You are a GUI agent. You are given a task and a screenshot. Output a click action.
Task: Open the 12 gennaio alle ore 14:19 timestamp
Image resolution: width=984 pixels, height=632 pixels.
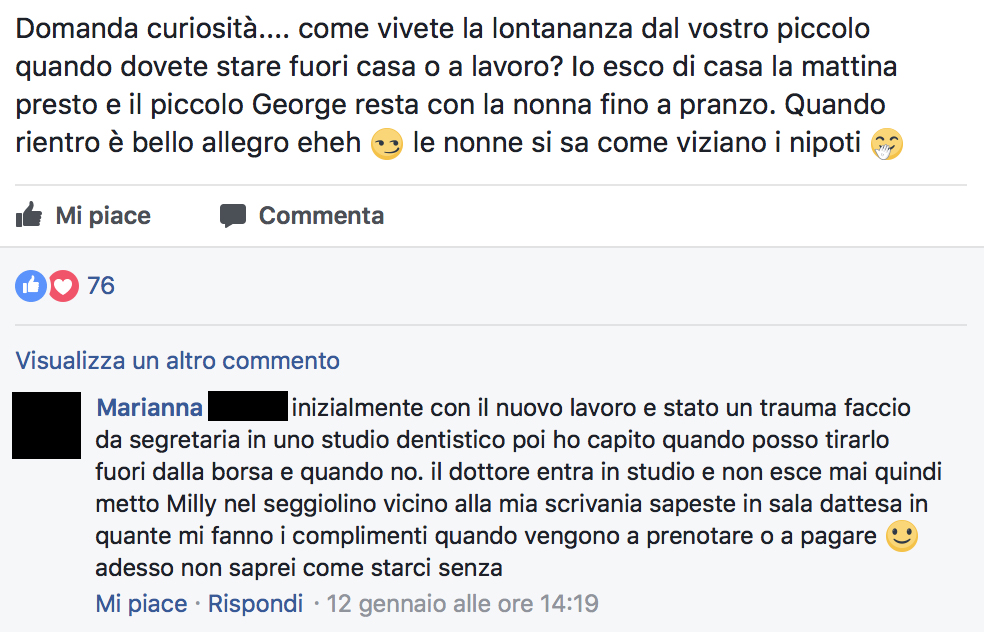(x=463, y=604)
